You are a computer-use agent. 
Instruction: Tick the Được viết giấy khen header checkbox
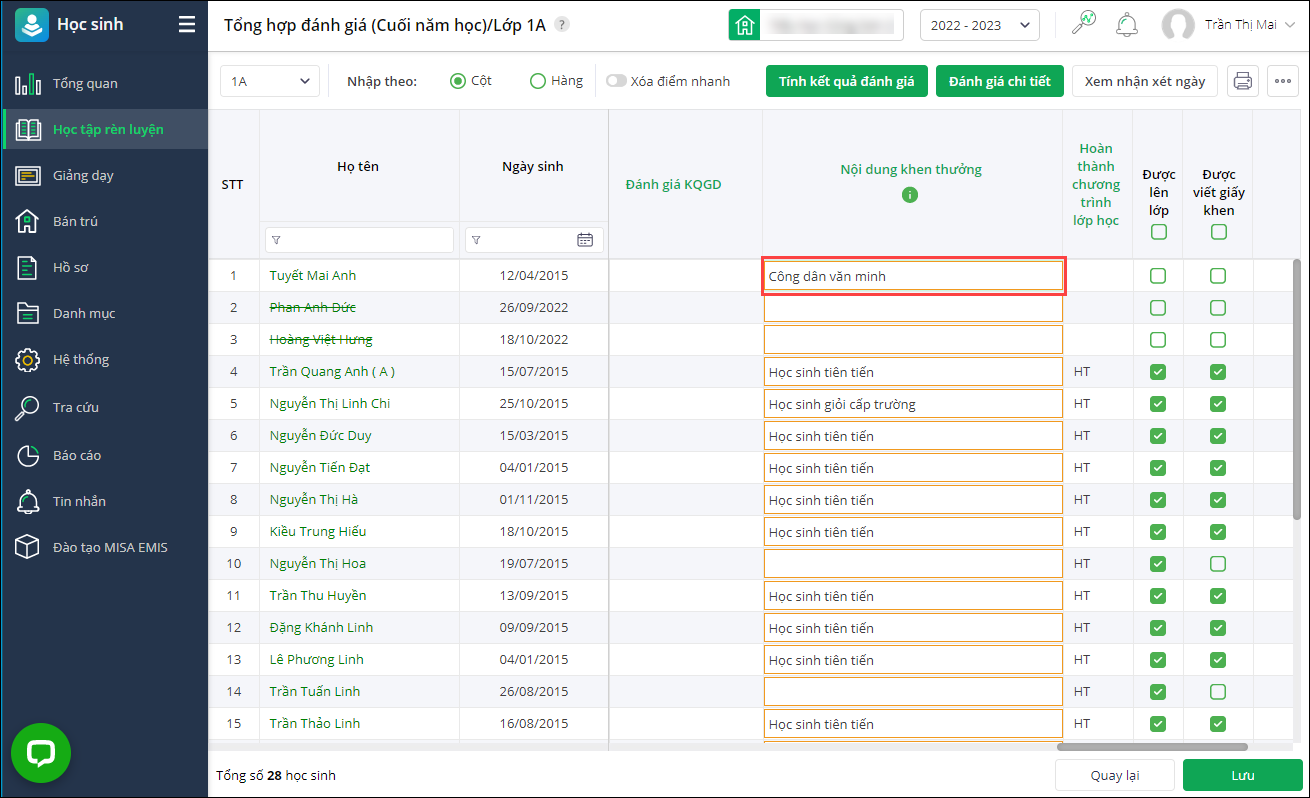tap(1218, 232)
